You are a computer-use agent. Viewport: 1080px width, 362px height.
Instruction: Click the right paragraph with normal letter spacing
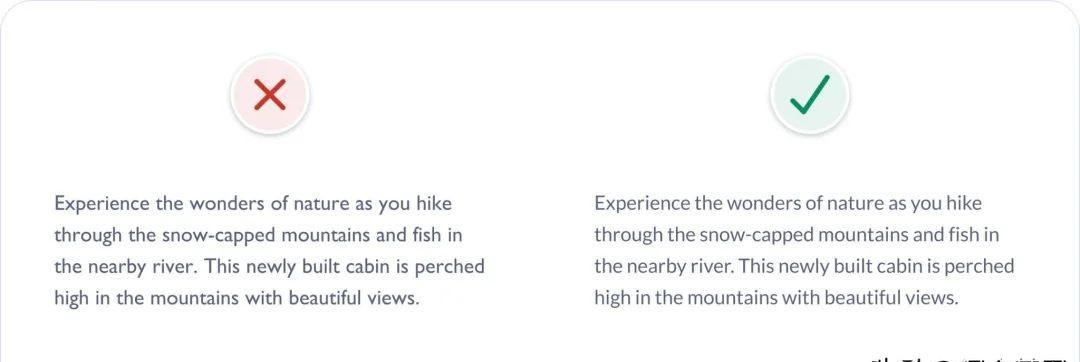804,251
